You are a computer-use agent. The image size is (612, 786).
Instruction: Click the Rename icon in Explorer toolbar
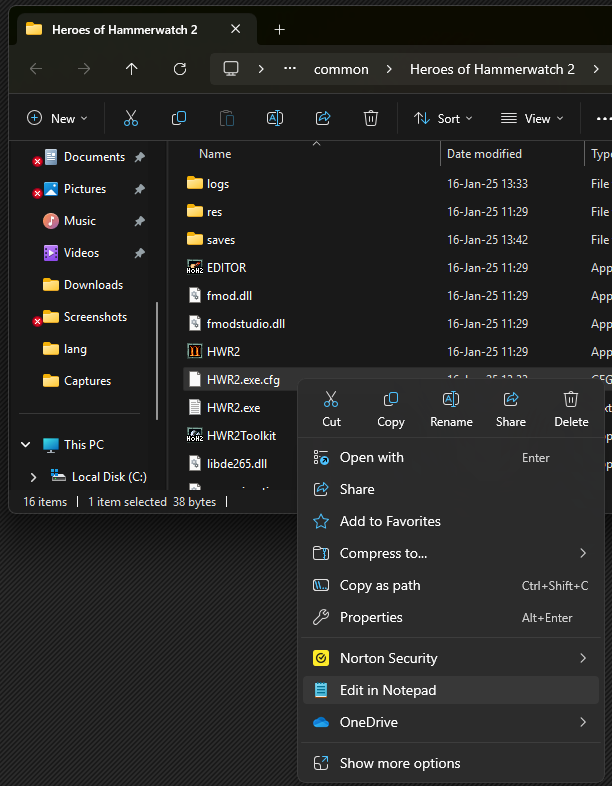[x=275, y=118]
